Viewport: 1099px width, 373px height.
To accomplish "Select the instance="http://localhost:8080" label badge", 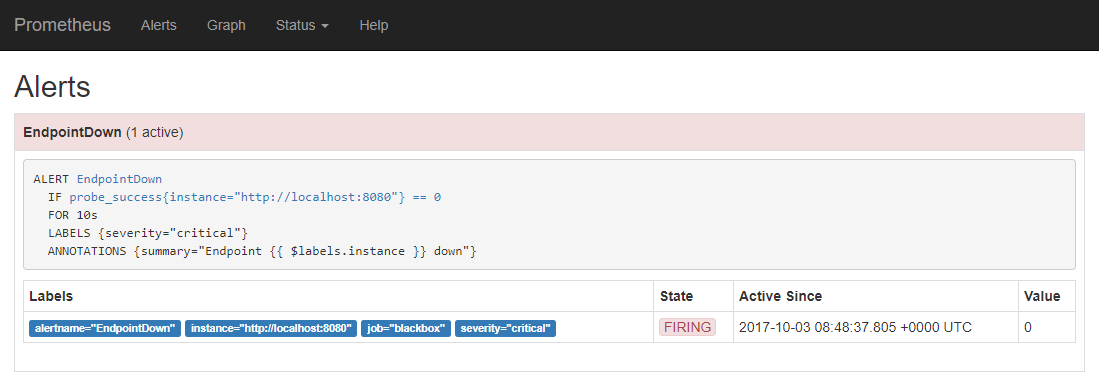I will 271,328.
